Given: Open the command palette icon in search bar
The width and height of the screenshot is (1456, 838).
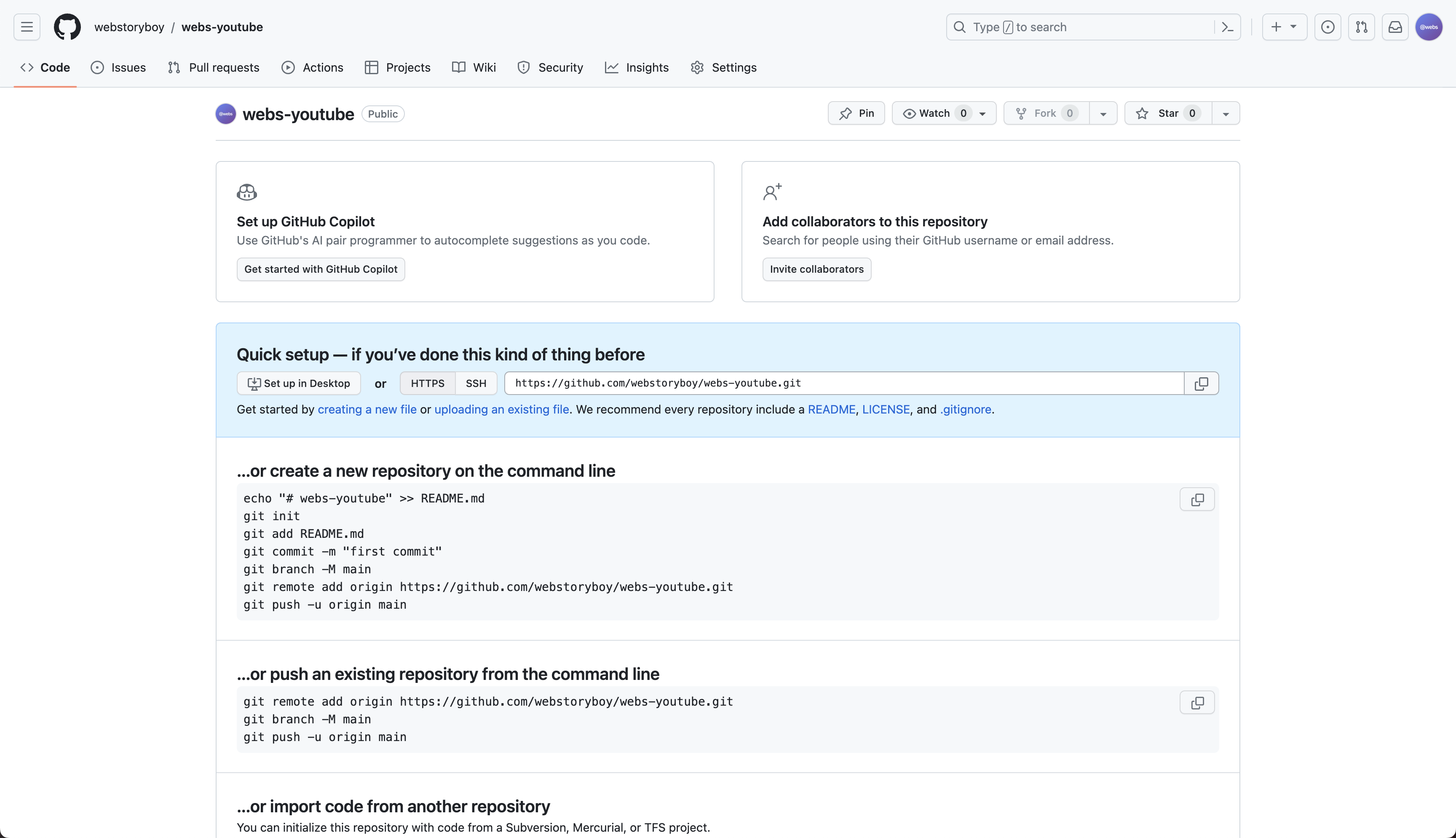Looking at the screenshot, I should tap(1227, 27).
